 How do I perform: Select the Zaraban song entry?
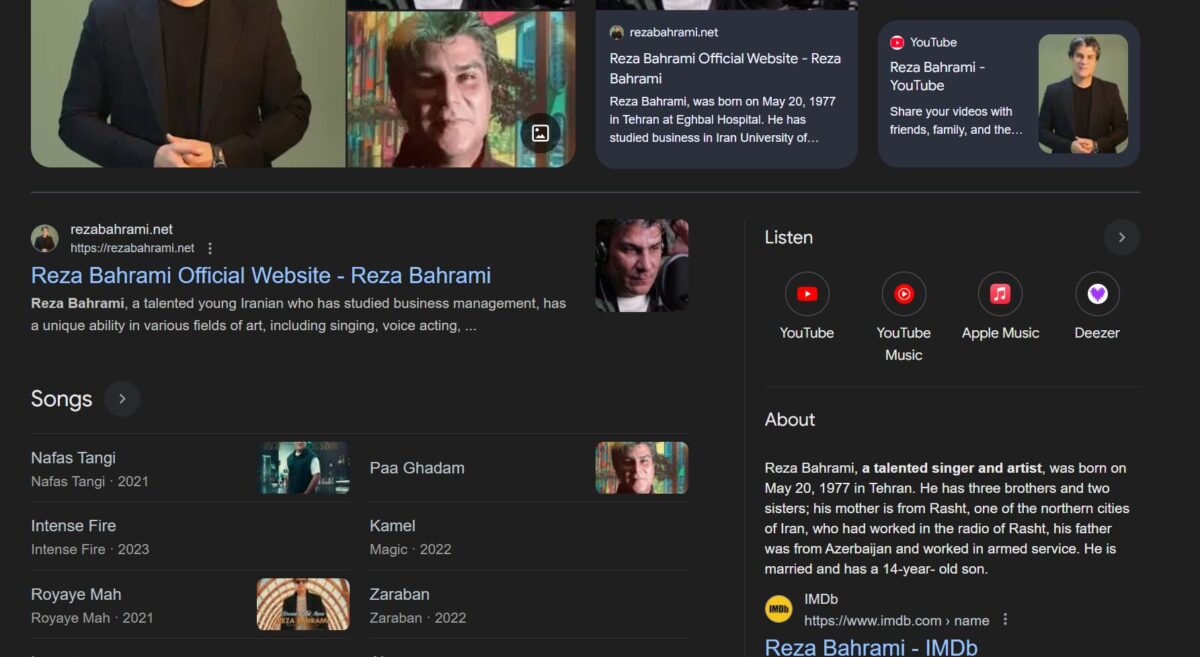(400, 595)
